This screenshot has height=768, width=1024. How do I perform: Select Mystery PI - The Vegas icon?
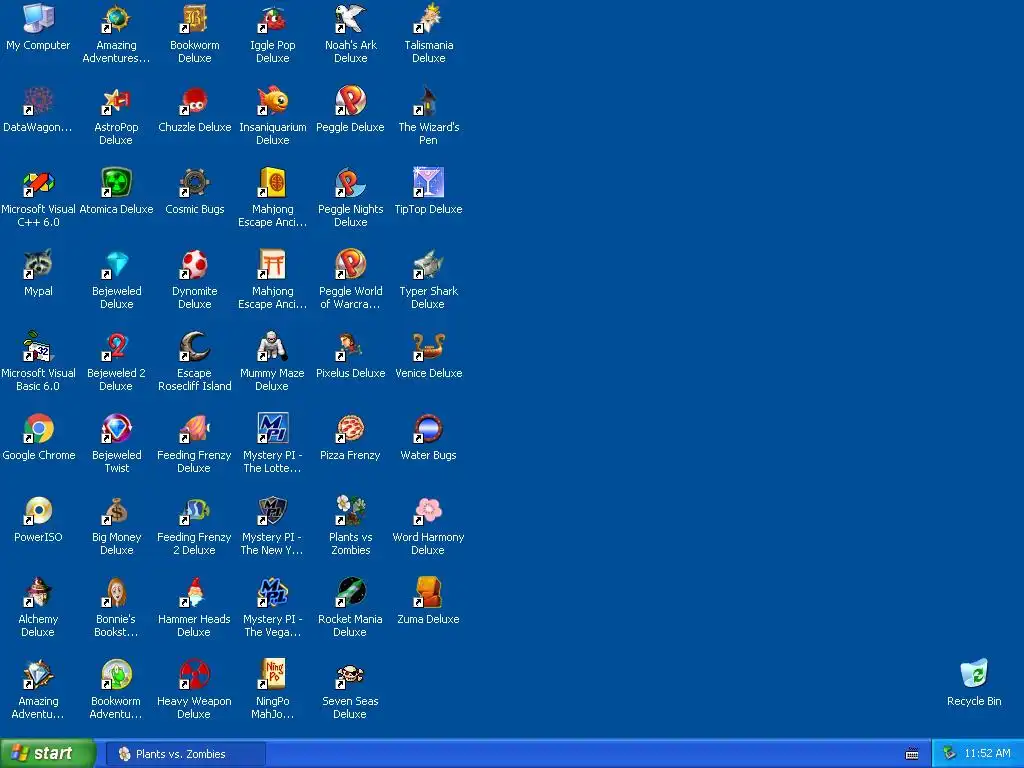coord(272,592)
